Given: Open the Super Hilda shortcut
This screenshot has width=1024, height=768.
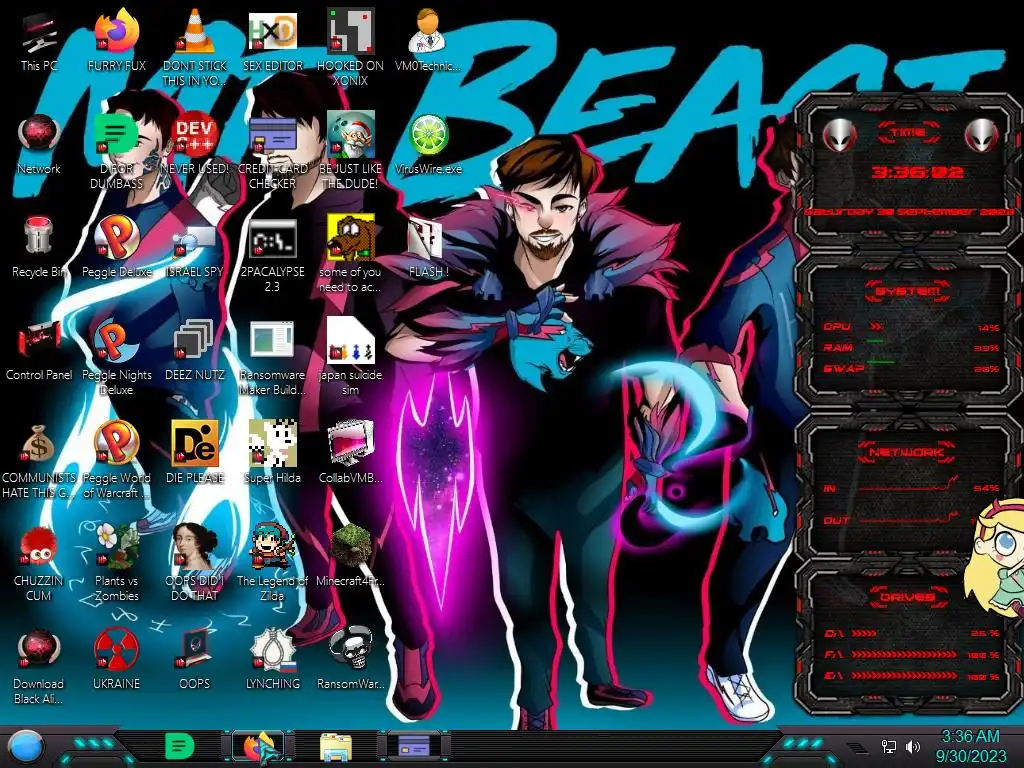Looking at the screenshot, I should pos(273,453).
